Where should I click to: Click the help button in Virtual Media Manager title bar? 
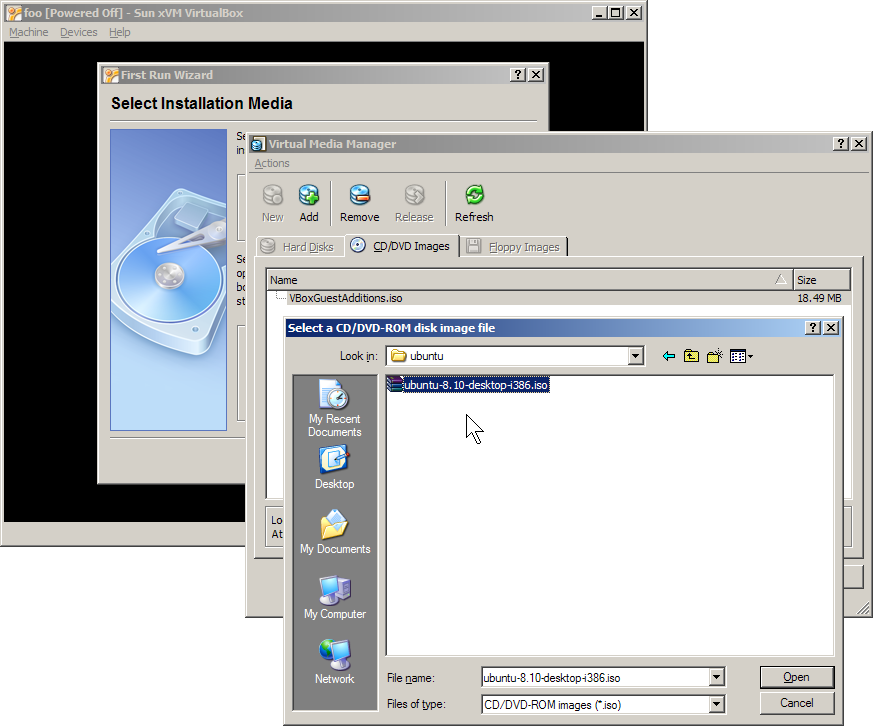pyautogui.click(x=841, y=144)
